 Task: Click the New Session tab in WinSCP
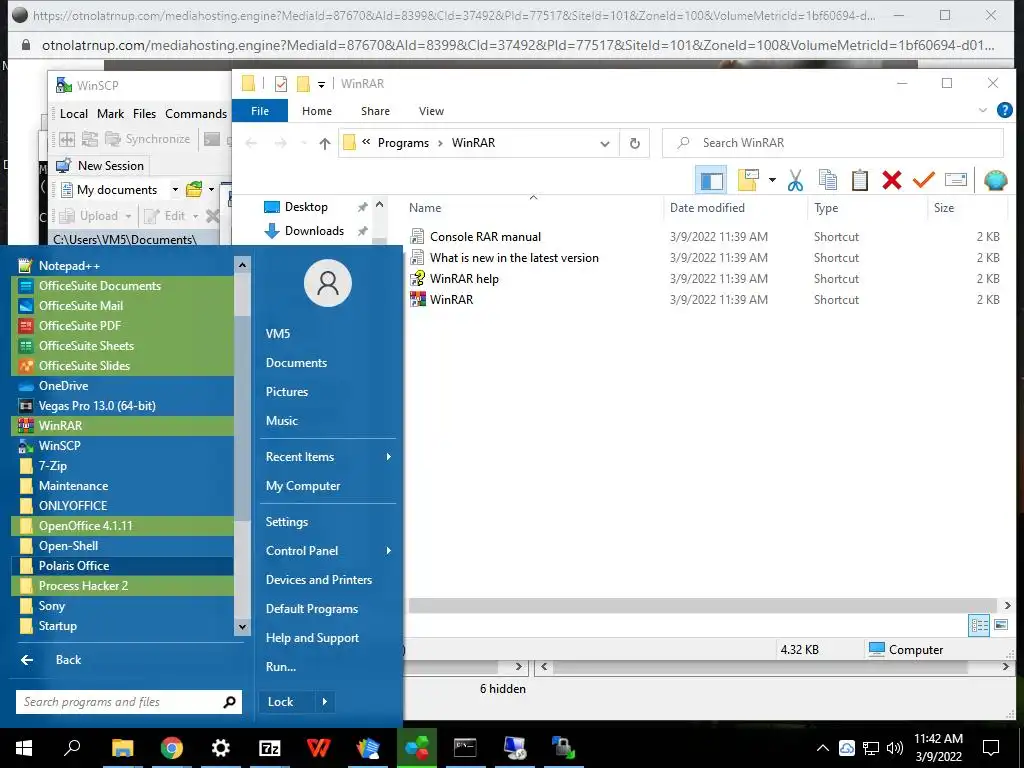tap(101, 166)
